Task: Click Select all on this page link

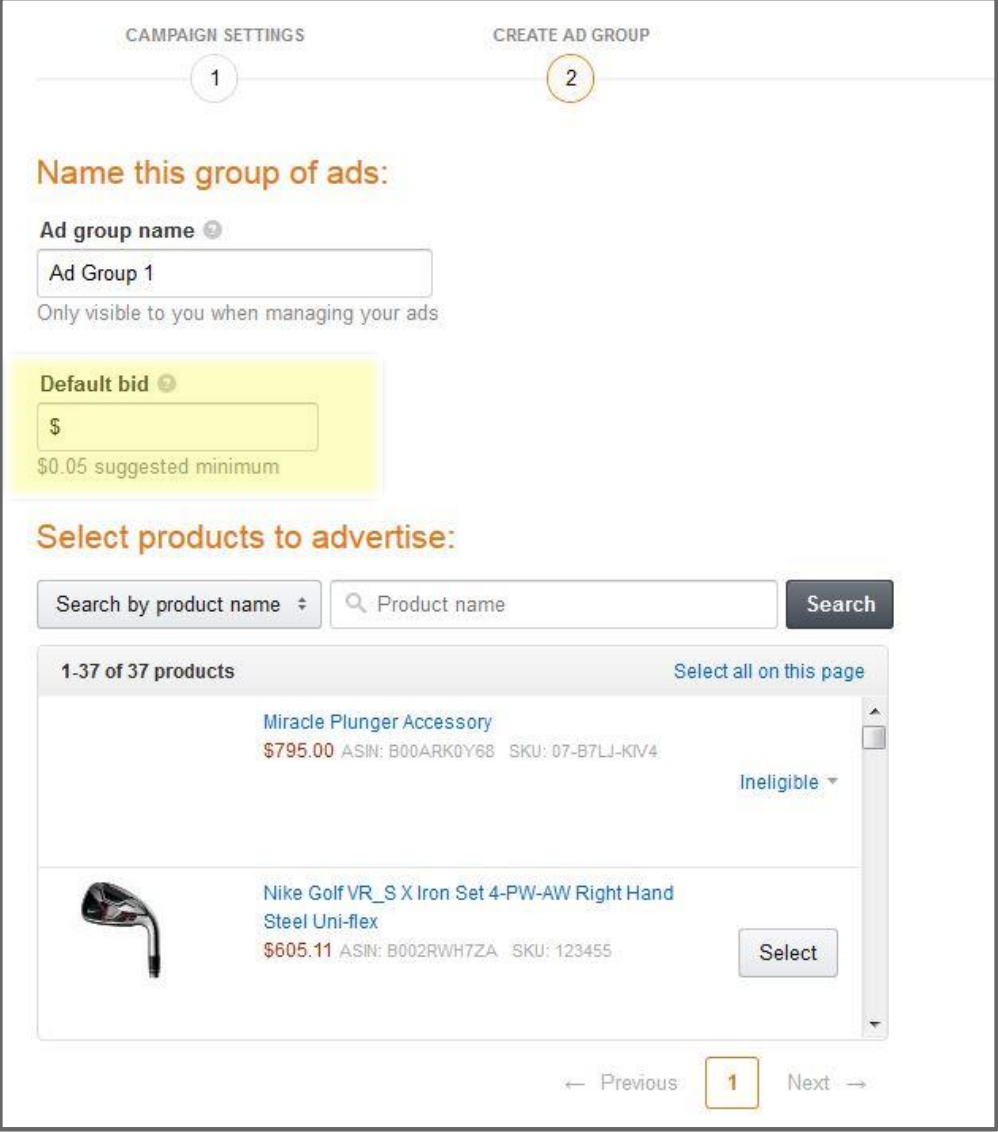Action: pos(769,671)
